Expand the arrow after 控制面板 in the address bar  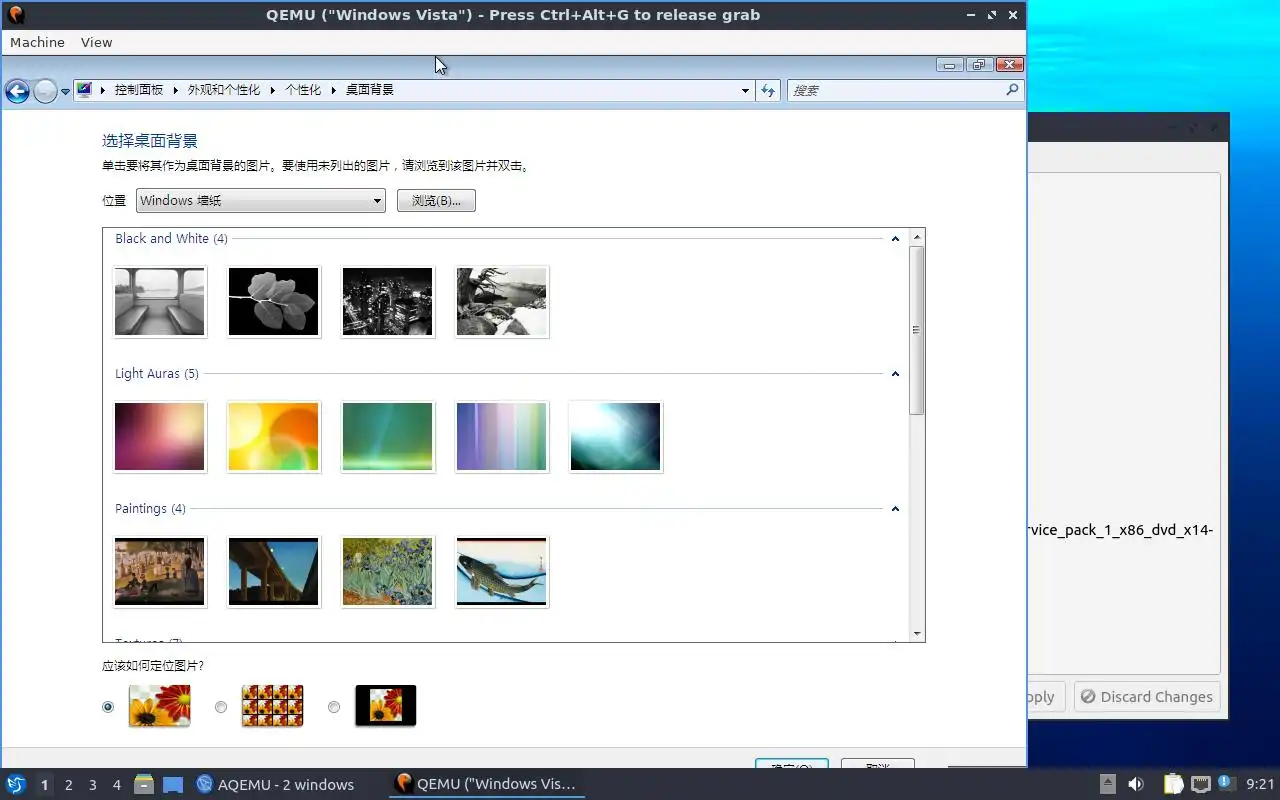(175, 90)
